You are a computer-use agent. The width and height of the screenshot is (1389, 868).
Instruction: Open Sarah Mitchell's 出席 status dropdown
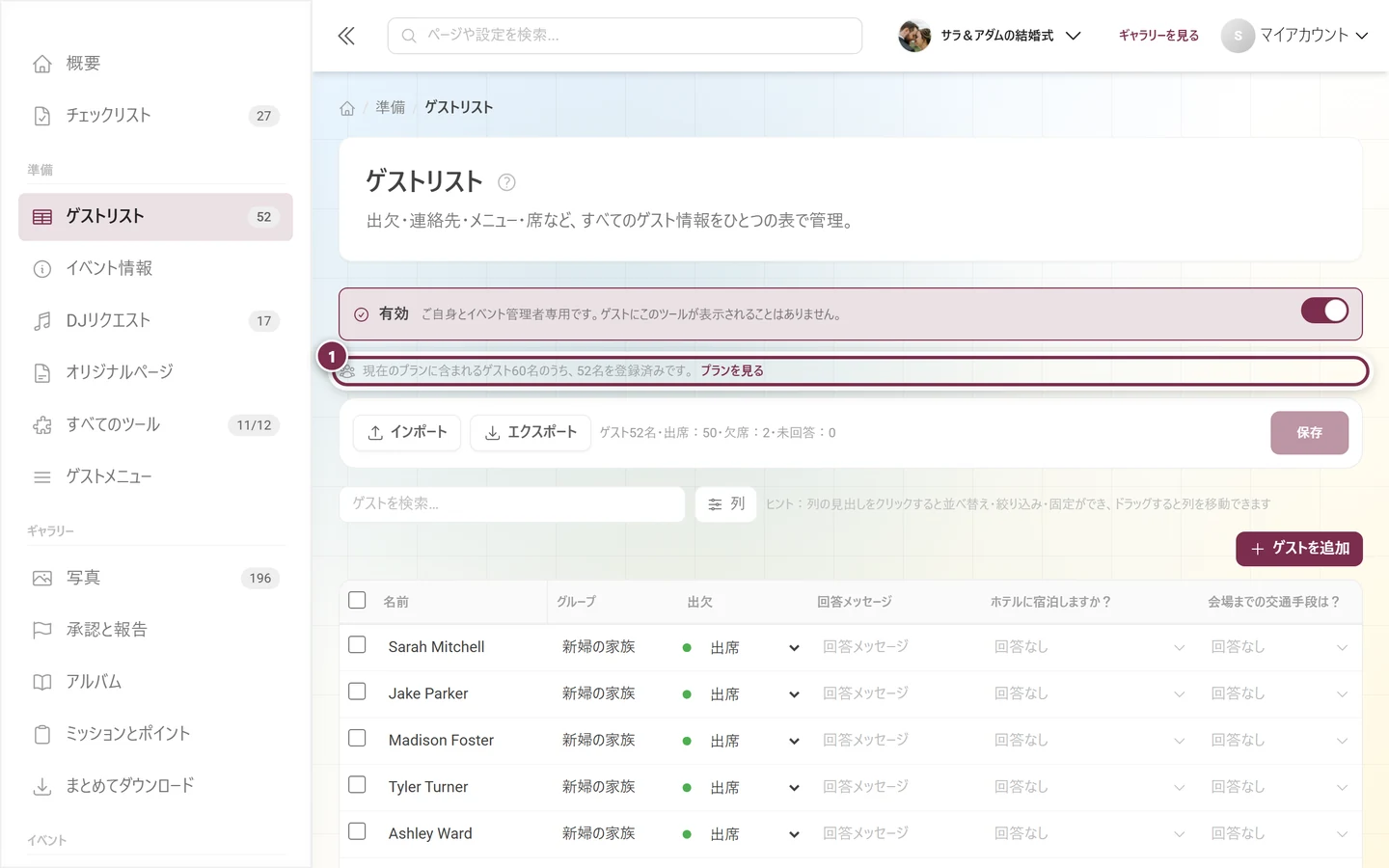coord(741,648)
